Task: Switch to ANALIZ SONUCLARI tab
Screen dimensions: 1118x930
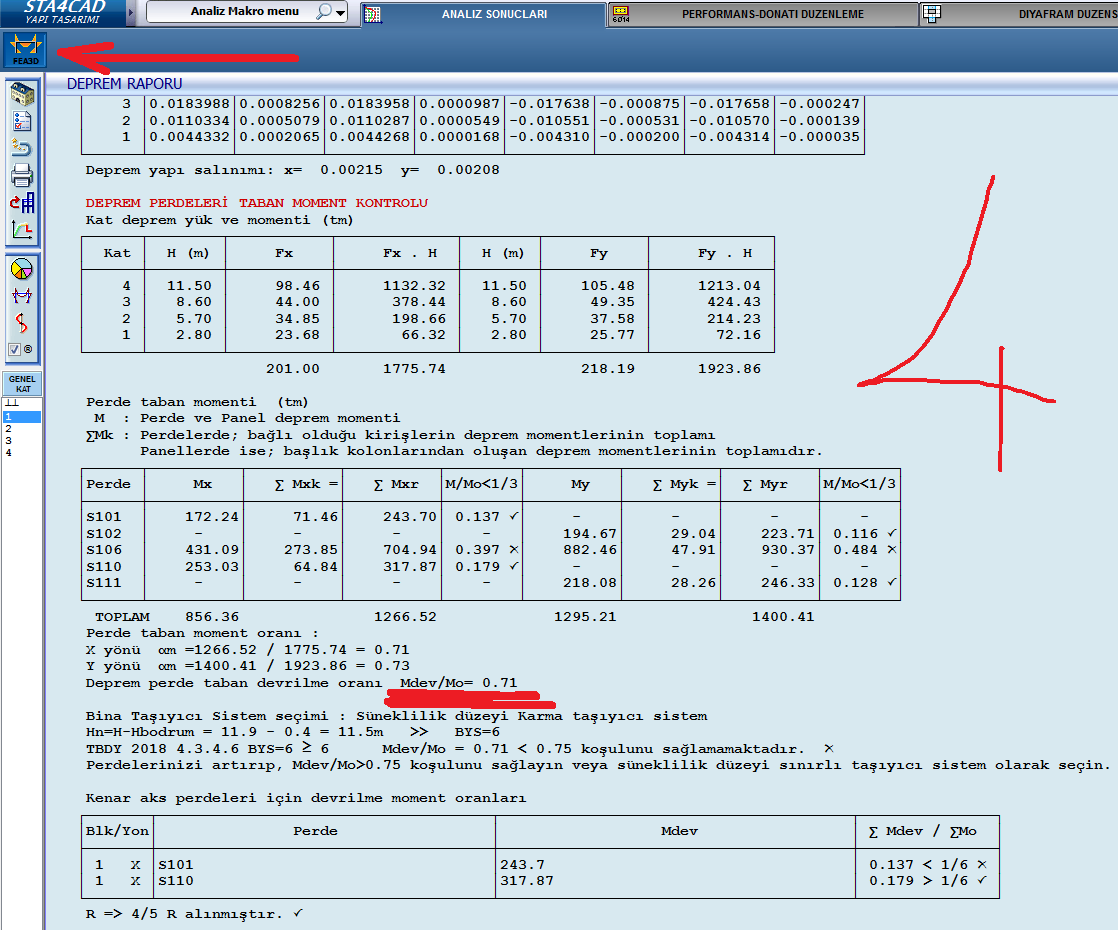Action: coord(494,14)
